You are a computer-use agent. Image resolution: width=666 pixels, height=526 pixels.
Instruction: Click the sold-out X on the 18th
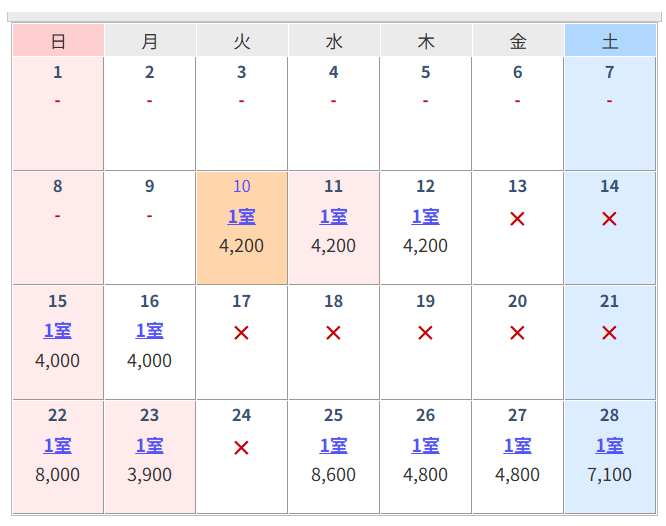tap(333, 333)
